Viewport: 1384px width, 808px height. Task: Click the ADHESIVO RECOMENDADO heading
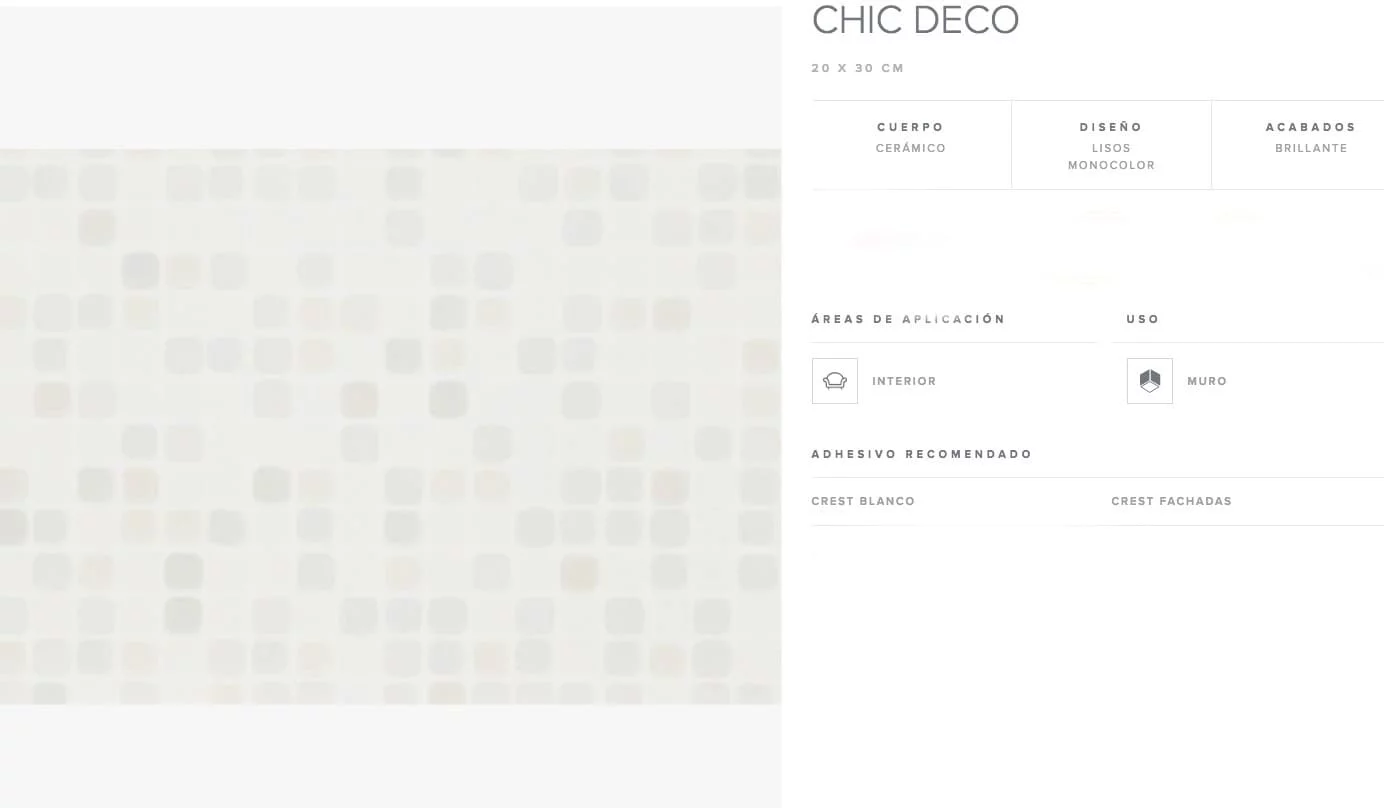pyautogui.click(x=921, y=454)
